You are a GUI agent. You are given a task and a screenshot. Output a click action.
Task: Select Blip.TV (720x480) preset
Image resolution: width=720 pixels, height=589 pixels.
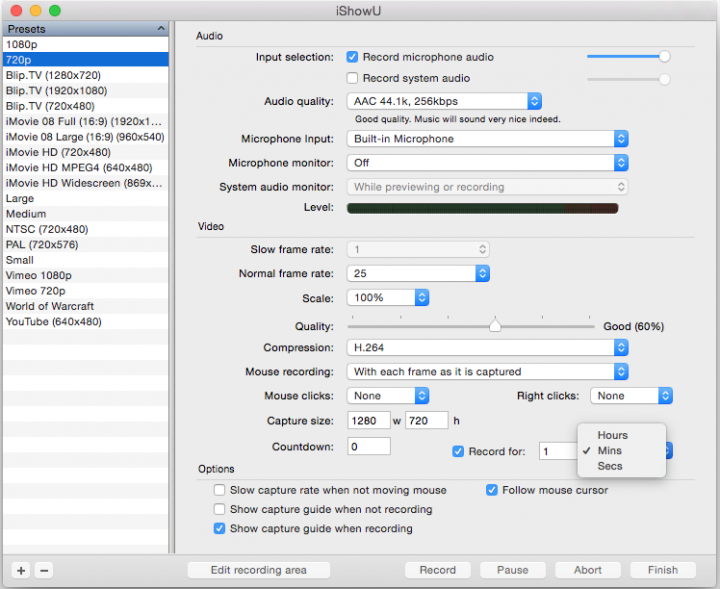point(86,106)
